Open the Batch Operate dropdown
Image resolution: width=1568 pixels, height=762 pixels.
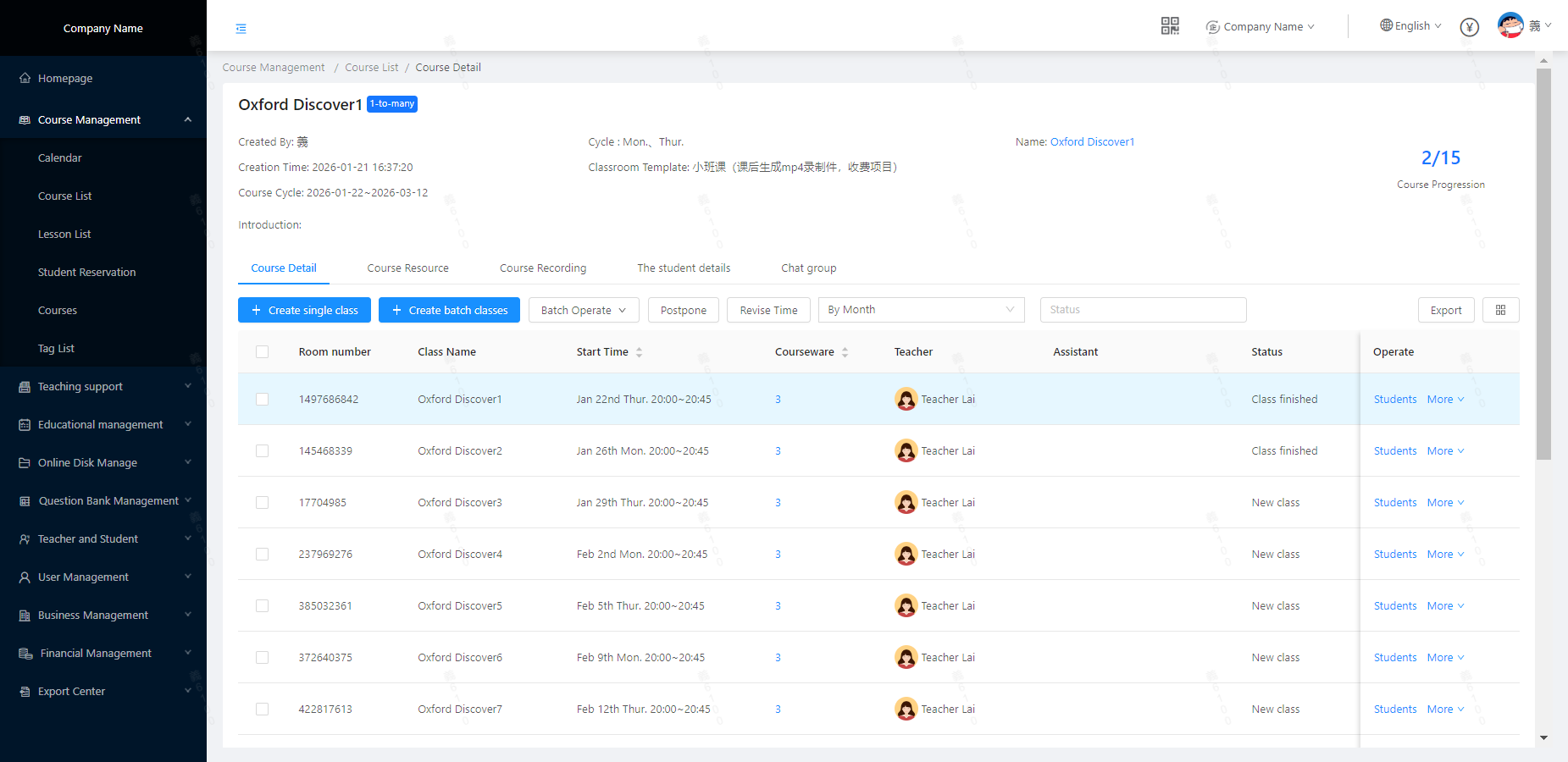coord(583,310)
